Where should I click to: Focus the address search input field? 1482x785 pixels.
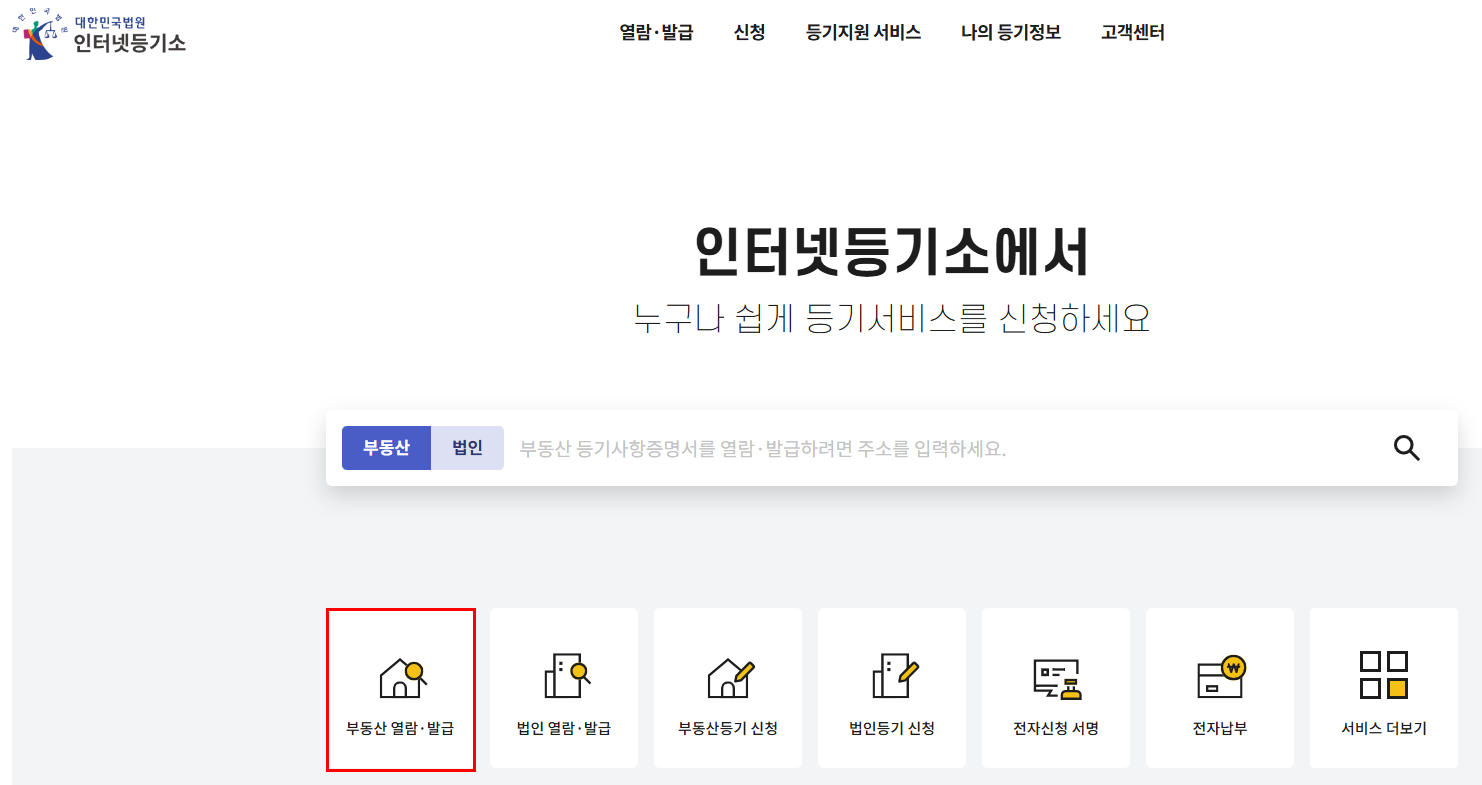coord(940,448)
